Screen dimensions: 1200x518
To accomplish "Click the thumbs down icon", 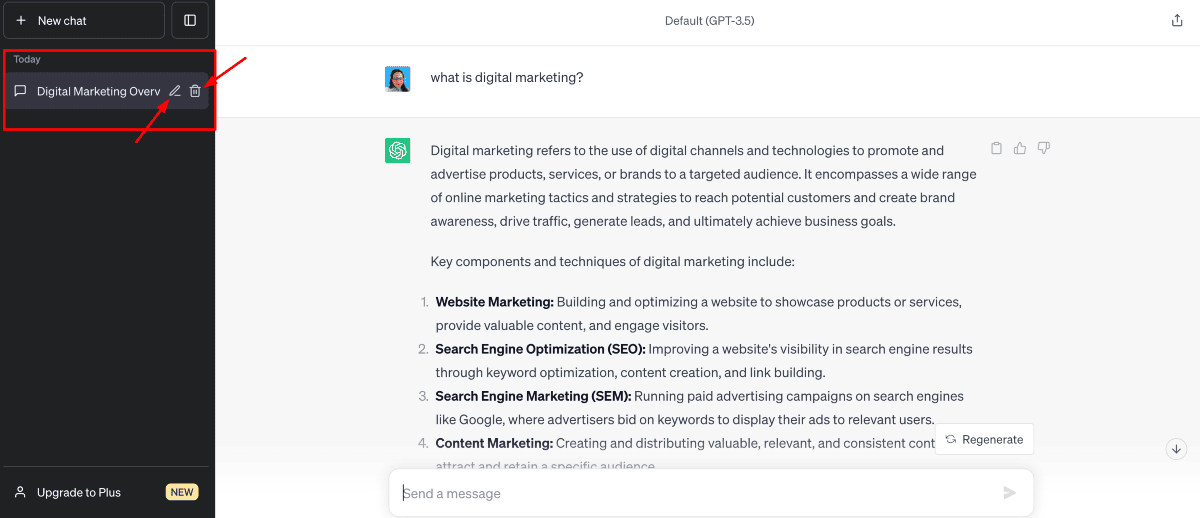I will 1044,149.
